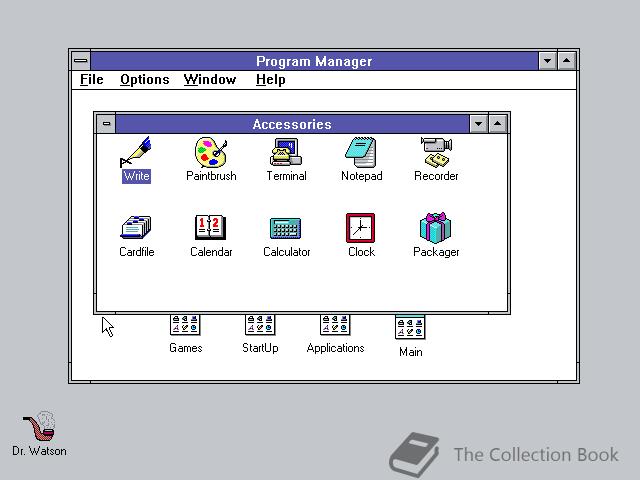Image resolution: width=640 pixels, height=480 pixels.
Task: Click the Applications group label
Action: click(335, 348)
